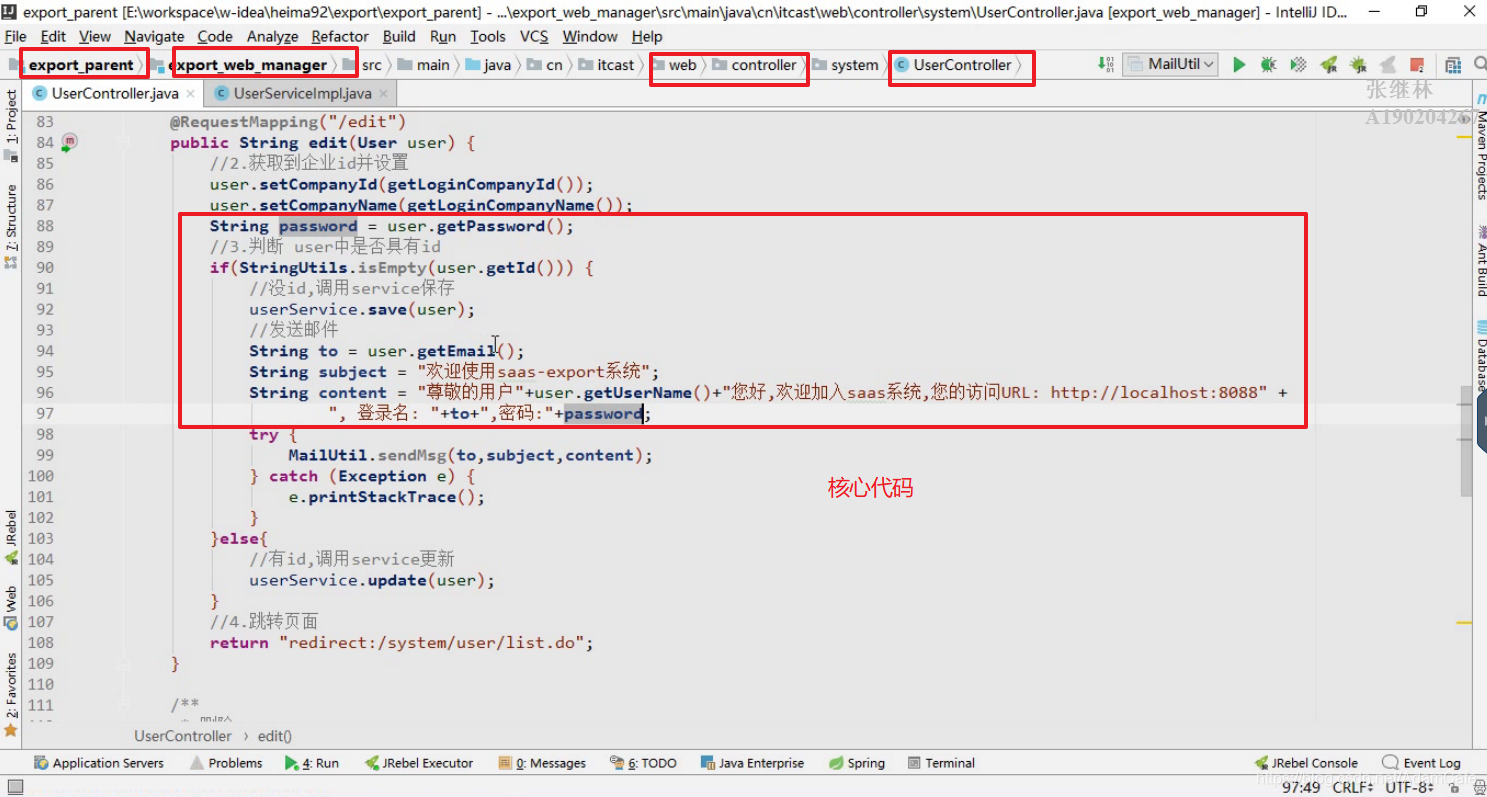Screen dimensions: 1487x797
Task: Click the highlighted password variable on line 88
Action: pos(317,226)
